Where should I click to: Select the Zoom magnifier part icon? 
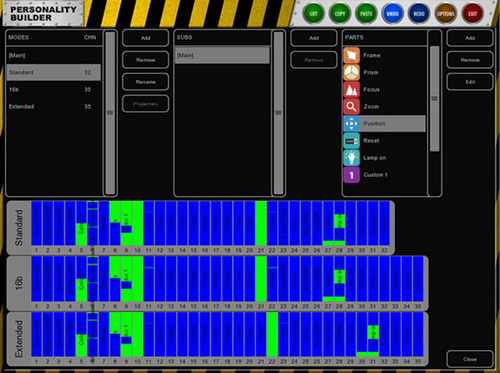(x=351, y=106)
